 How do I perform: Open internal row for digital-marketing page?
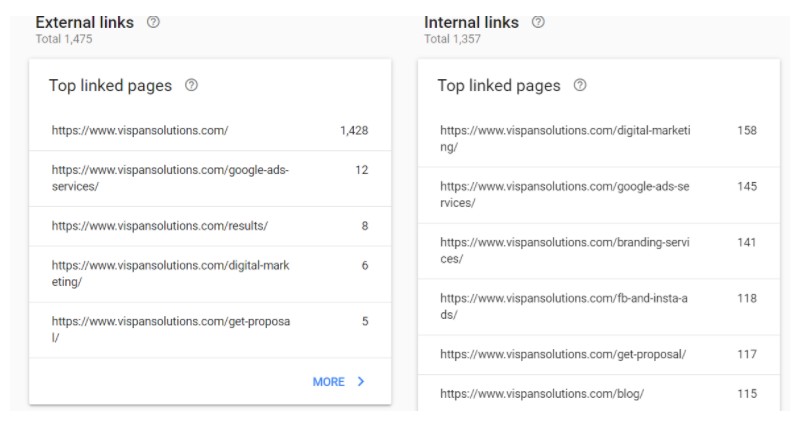tap(599, 139)
